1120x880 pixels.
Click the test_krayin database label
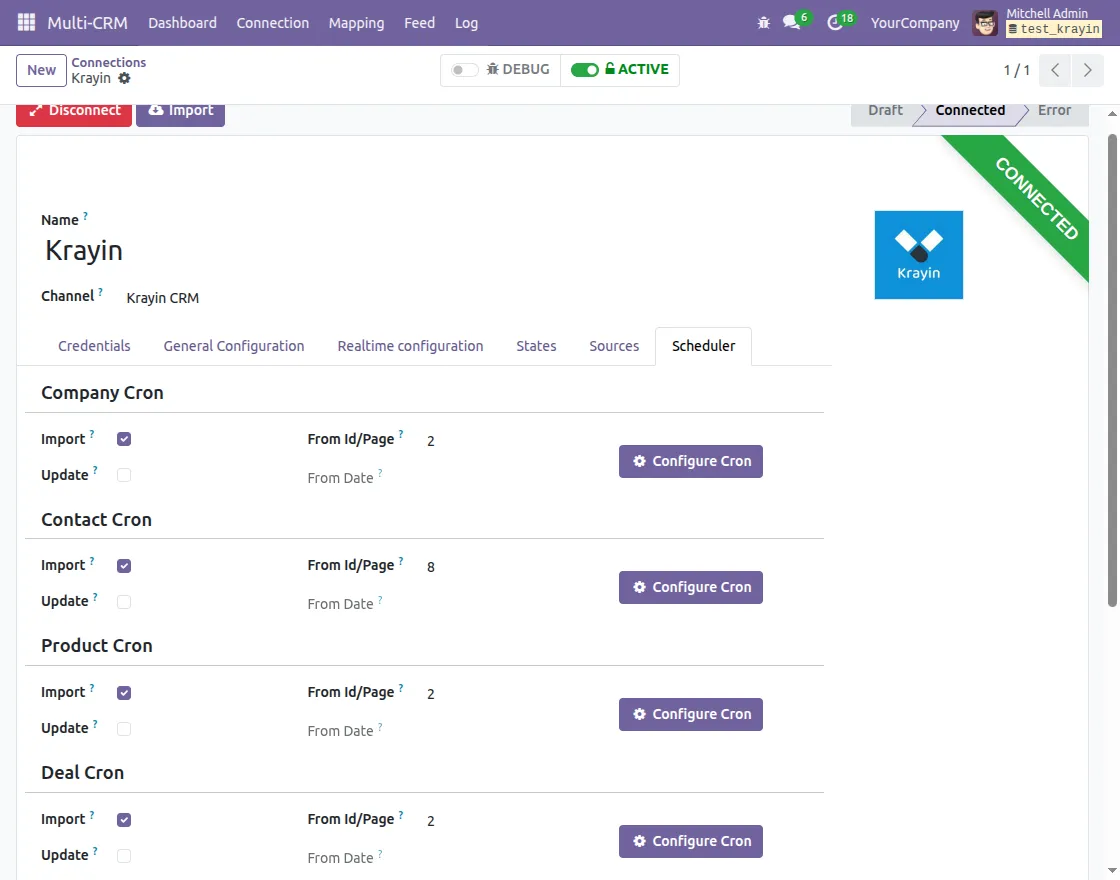(1054, 29)
